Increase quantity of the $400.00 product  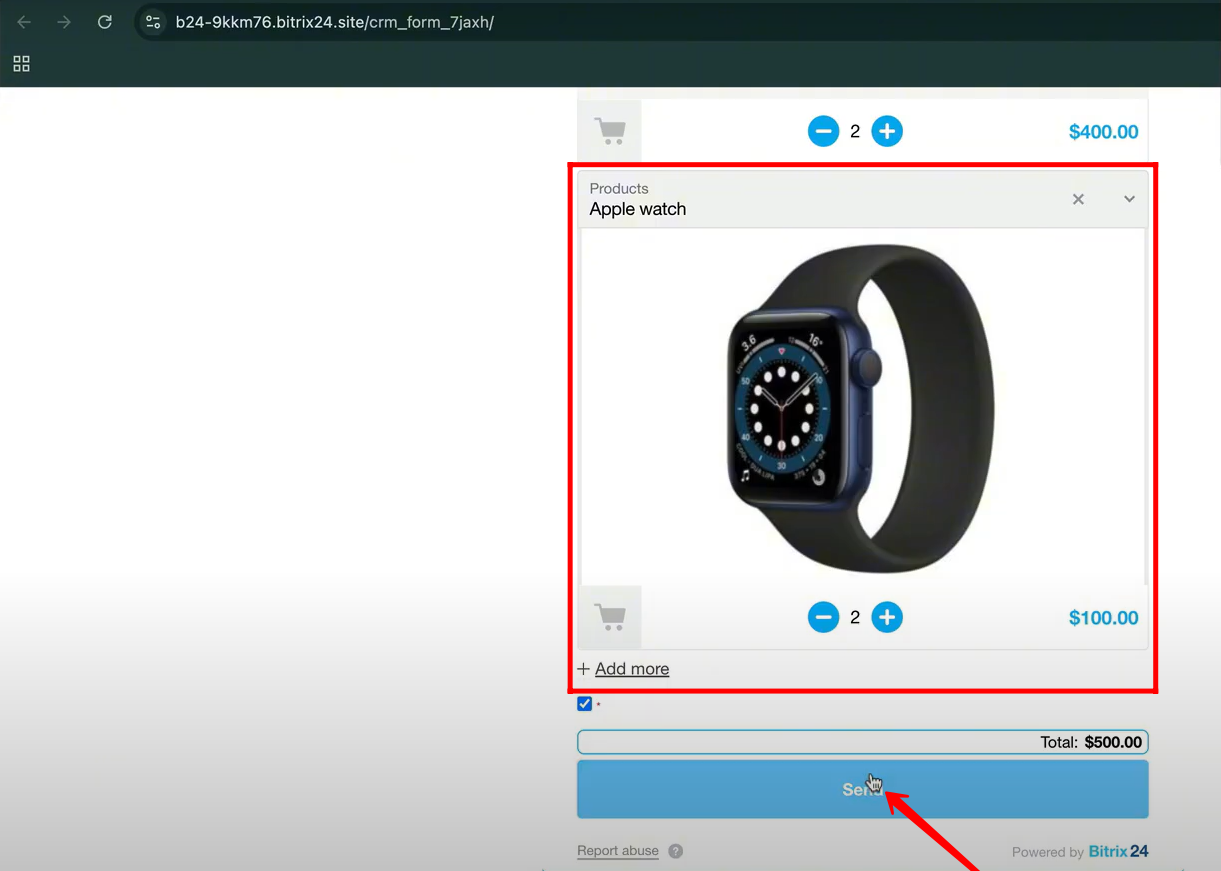886,131
